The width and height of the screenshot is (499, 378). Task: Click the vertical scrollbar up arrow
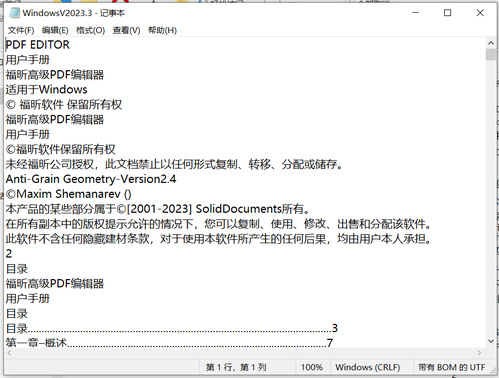click(x=491, y=43)
